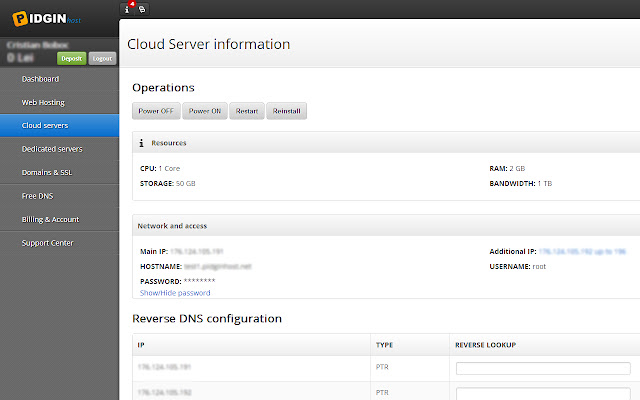Open Dedicated servers page
This screenshot has width=640, height=400.
tap(52, 149)
